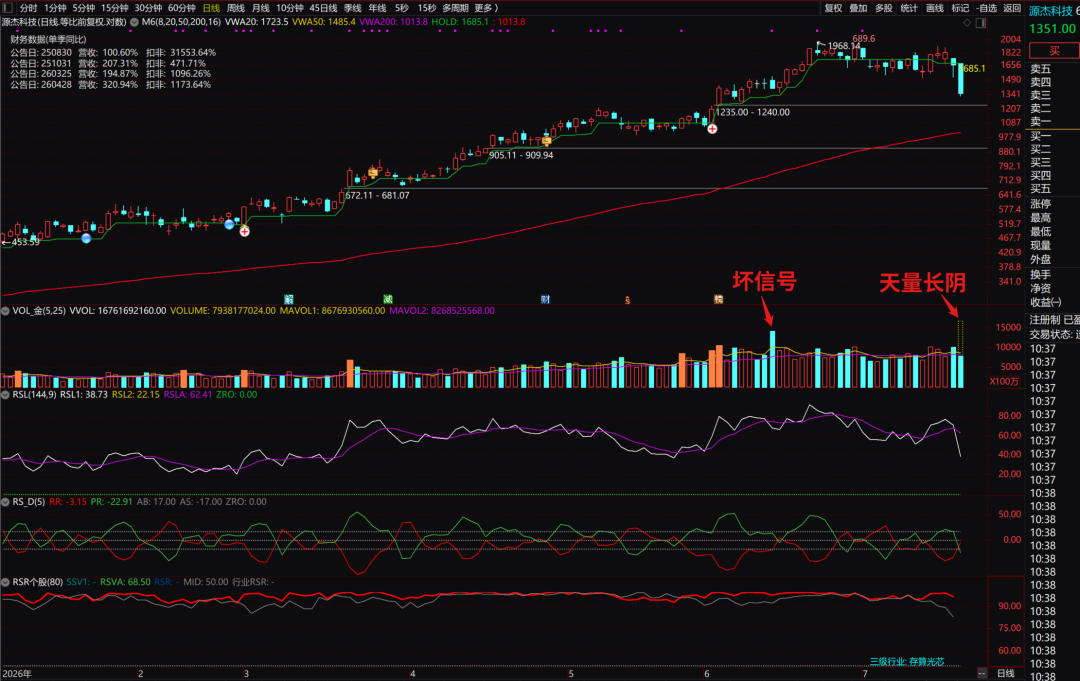Switch to 季线 quarterly chart
1080x681 pixels.
(353, 8)
